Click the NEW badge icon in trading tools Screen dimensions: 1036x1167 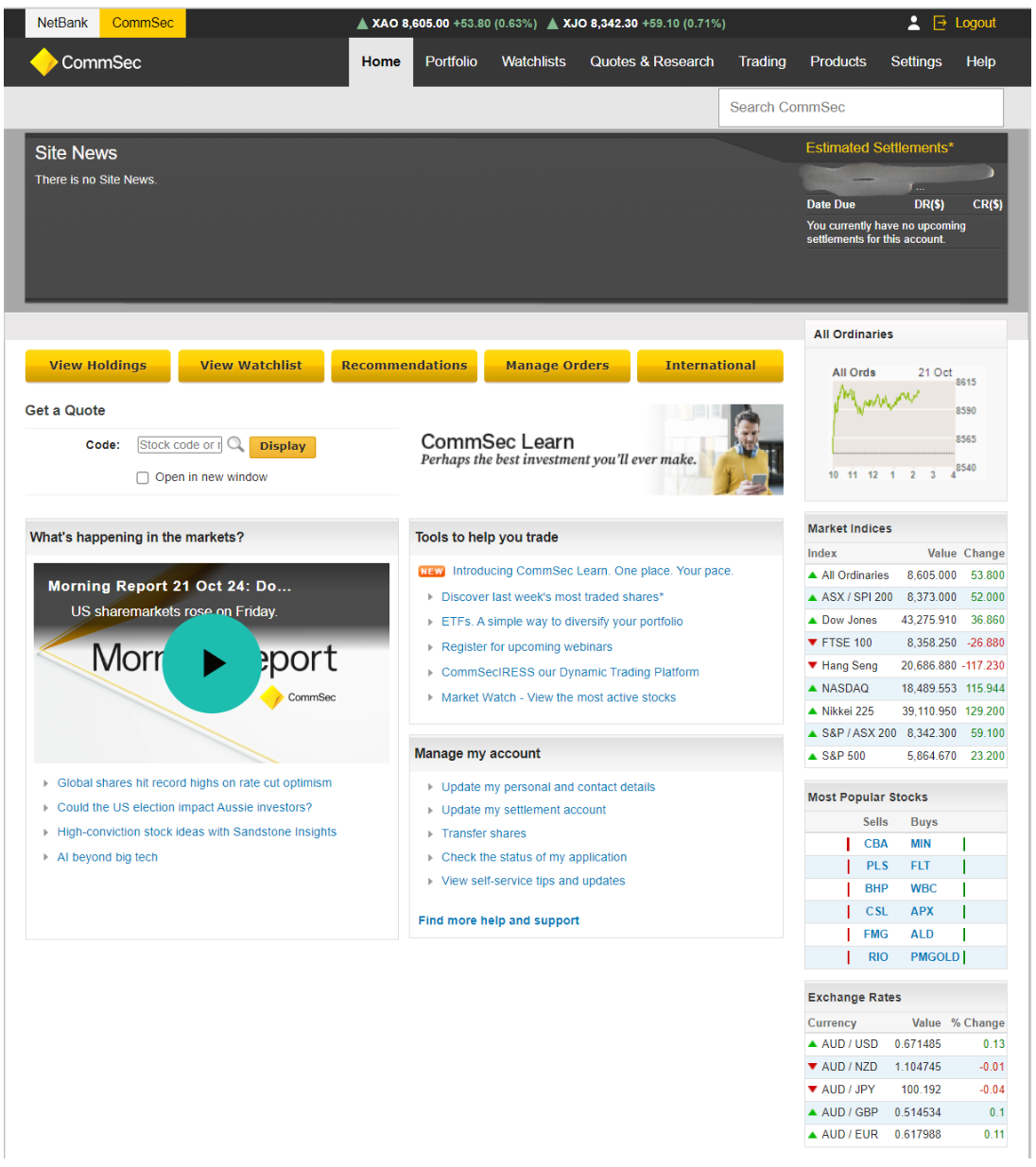432,572
